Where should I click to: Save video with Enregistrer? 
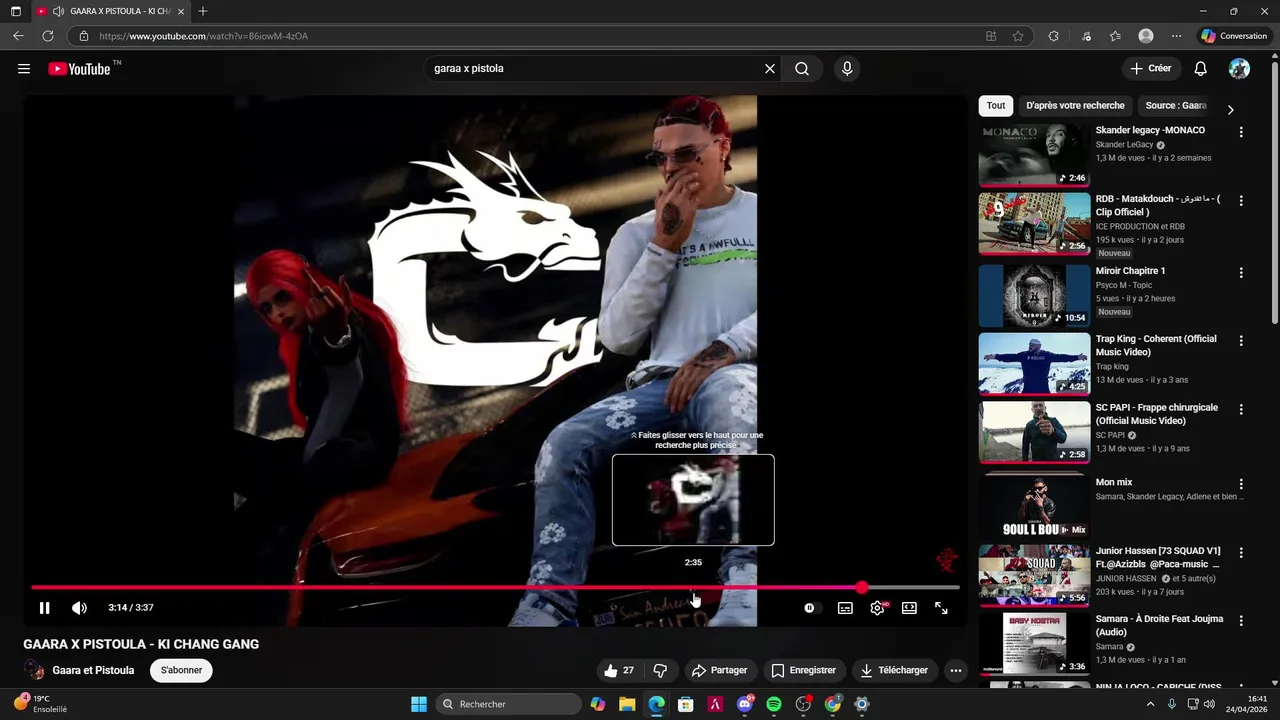point(804,670)
